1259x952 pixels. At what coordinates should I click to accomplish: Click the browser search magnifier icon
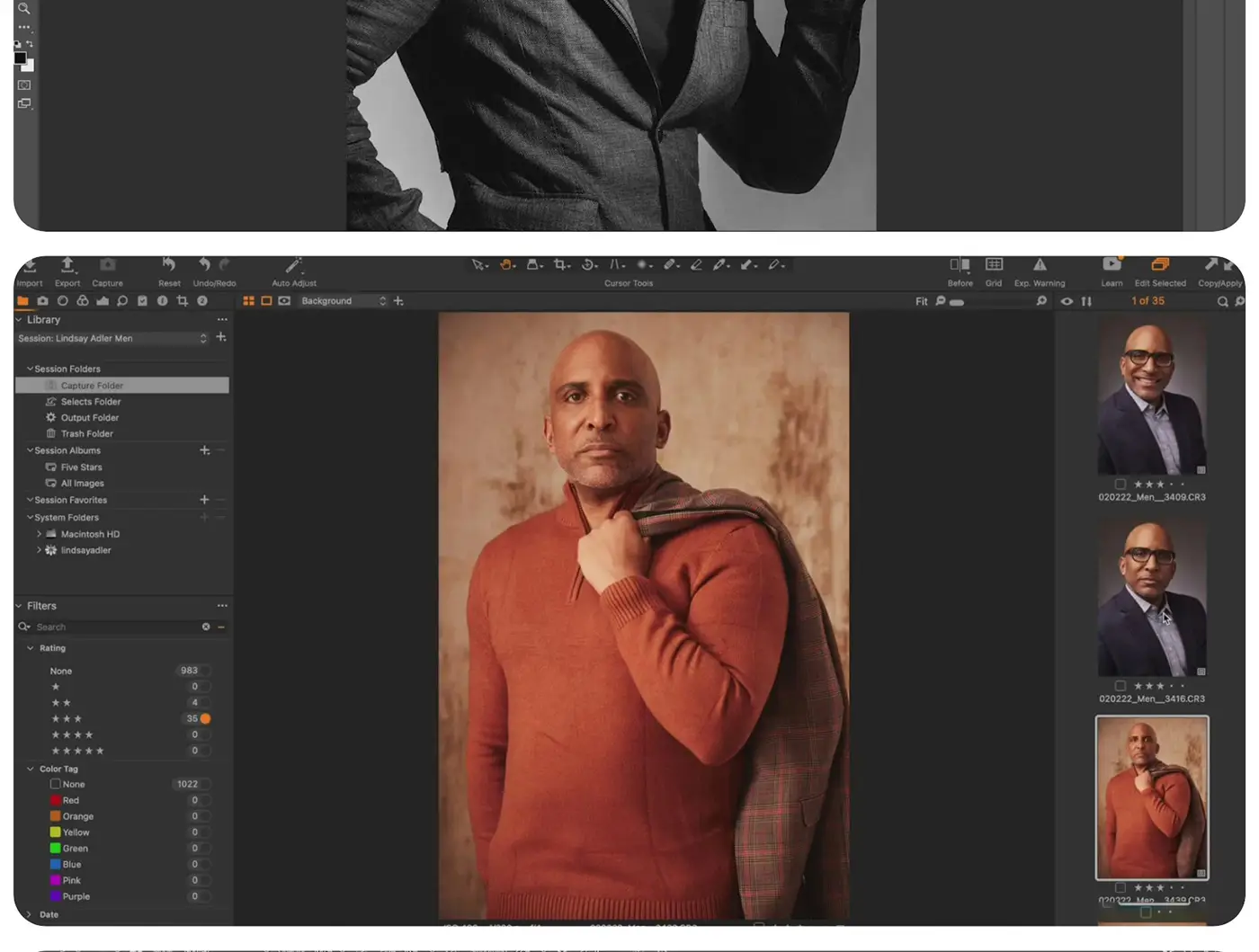coord(1223,301)
